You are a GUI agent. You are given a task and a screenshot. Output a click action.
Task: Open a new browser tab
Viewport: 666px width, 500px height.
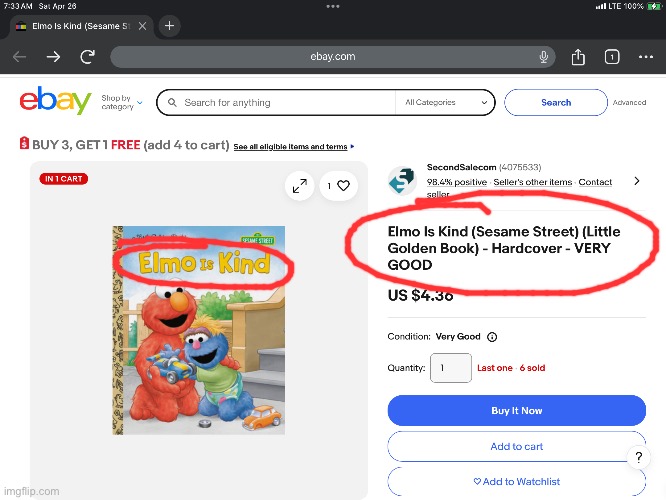(x=169, y=26)
